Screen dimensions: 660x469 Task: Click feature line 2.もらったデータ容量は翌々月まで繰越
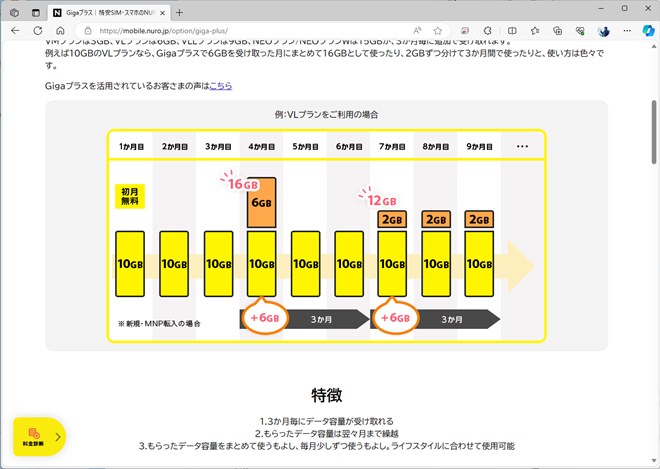click(327, 433)
